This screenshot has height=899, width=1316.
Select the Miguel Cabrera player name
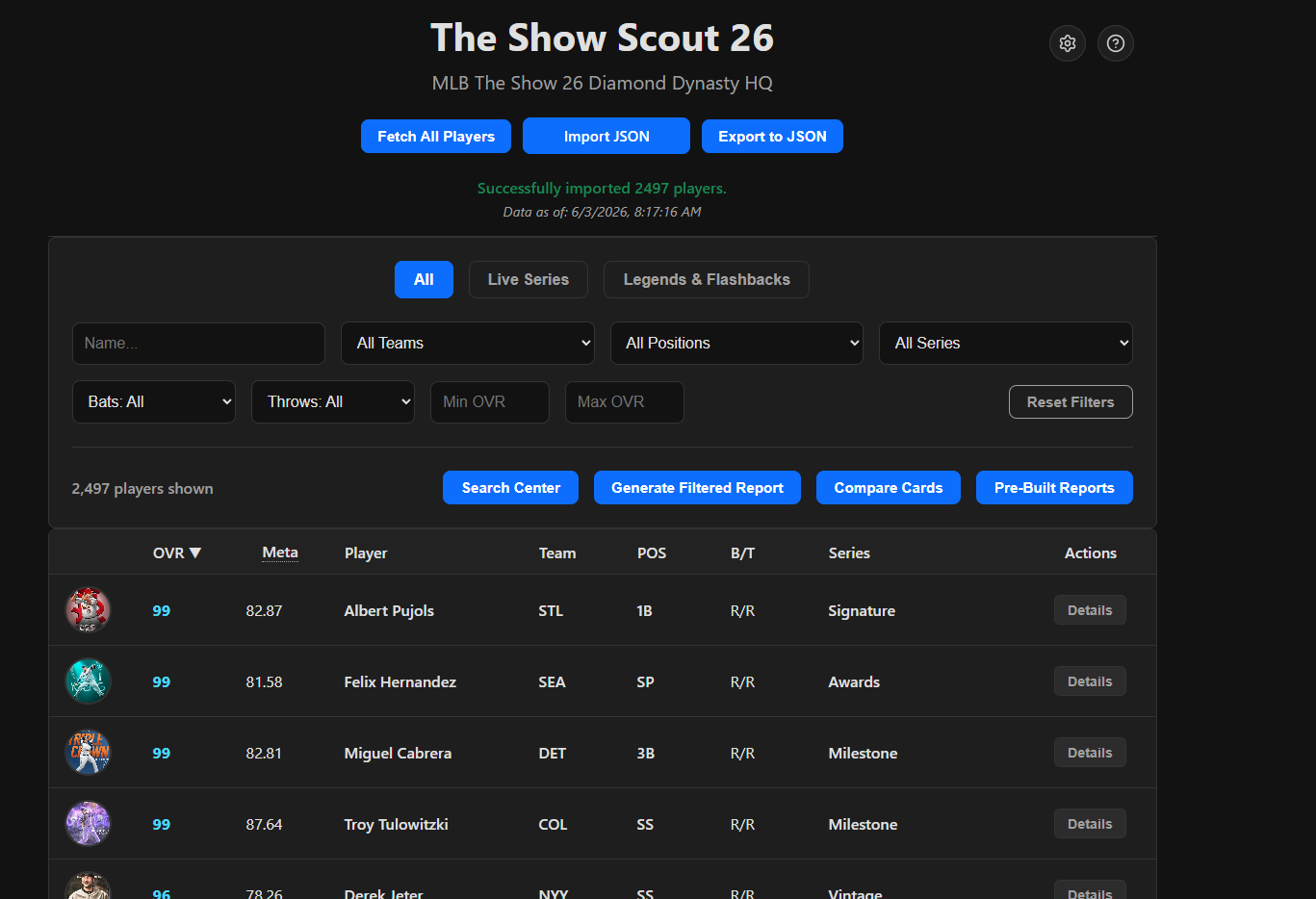point(398,753)
